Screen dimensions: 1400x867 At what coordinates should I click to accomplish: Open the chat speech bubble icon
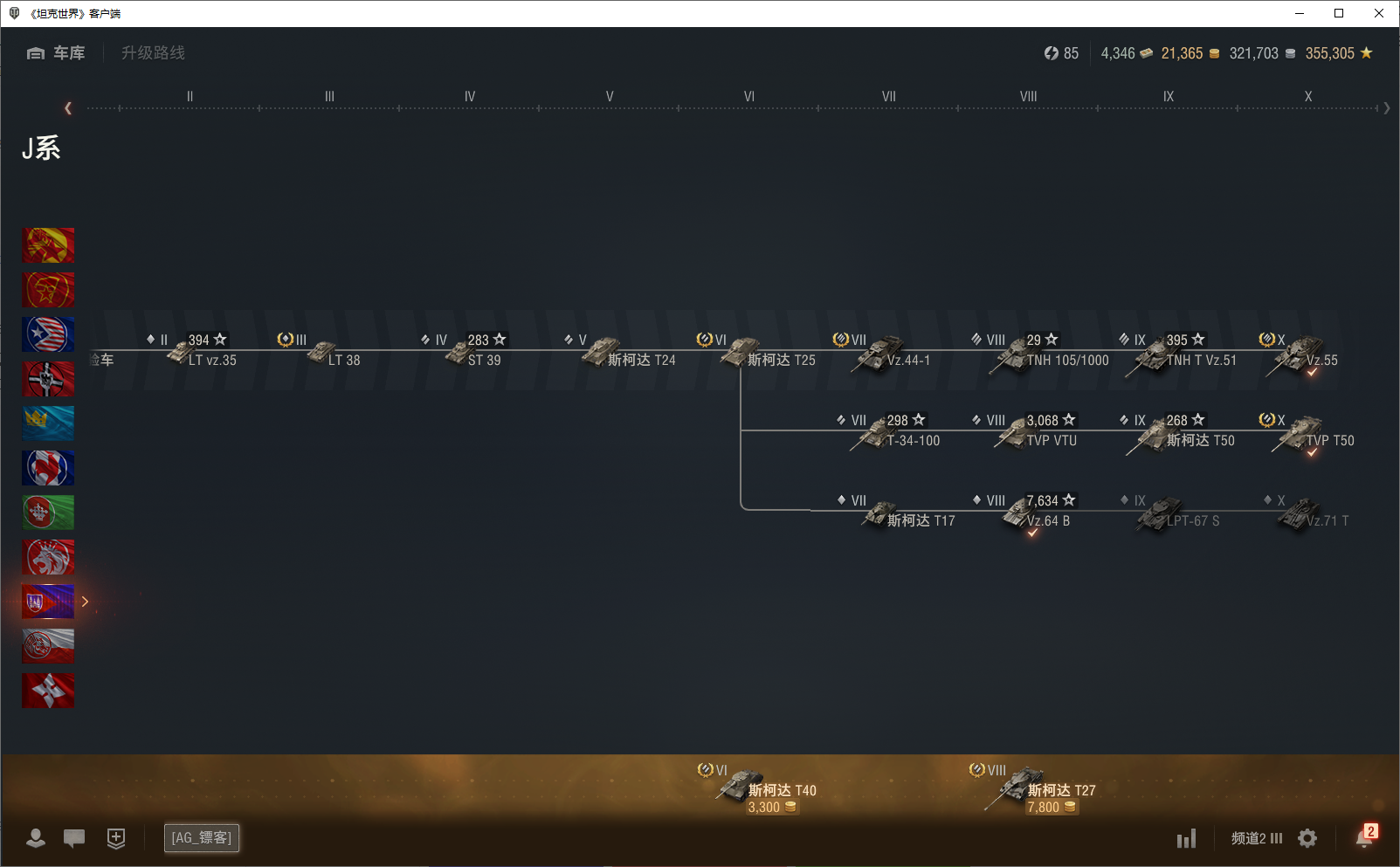pos(74,838)
